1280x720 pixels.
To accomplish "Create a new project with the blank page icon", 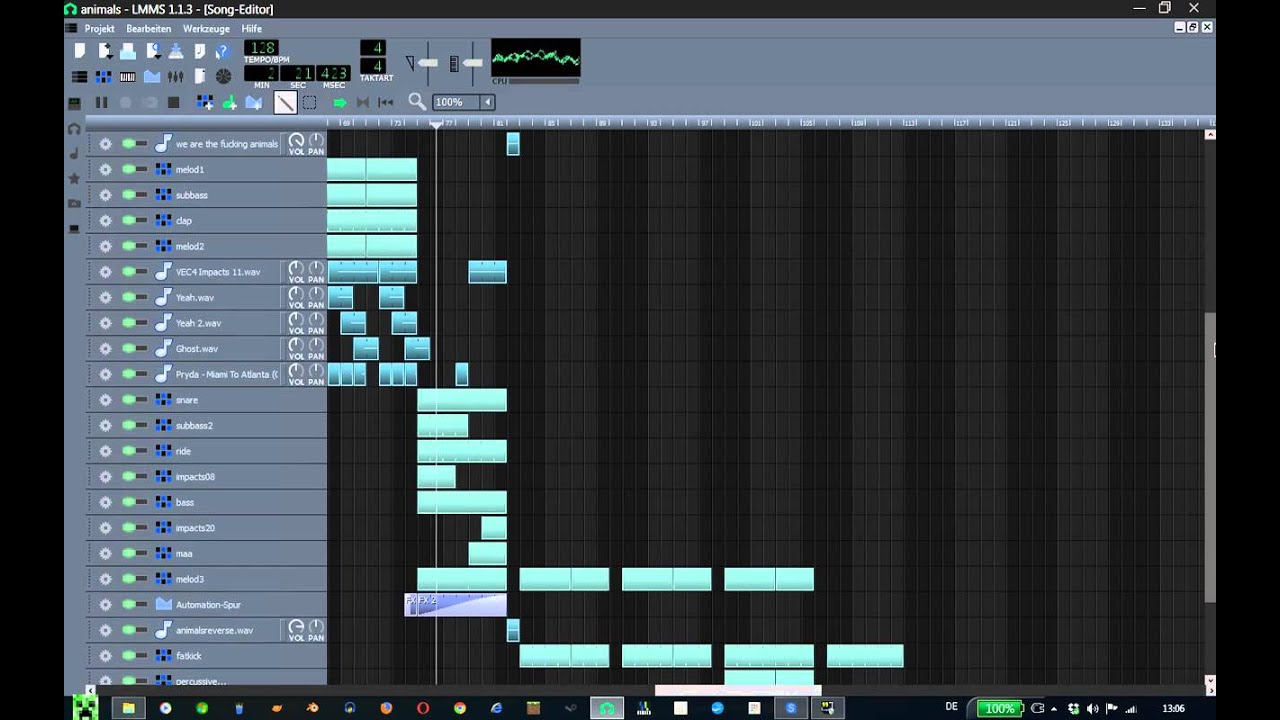I will pyautogui.click(x=80, y=51).
